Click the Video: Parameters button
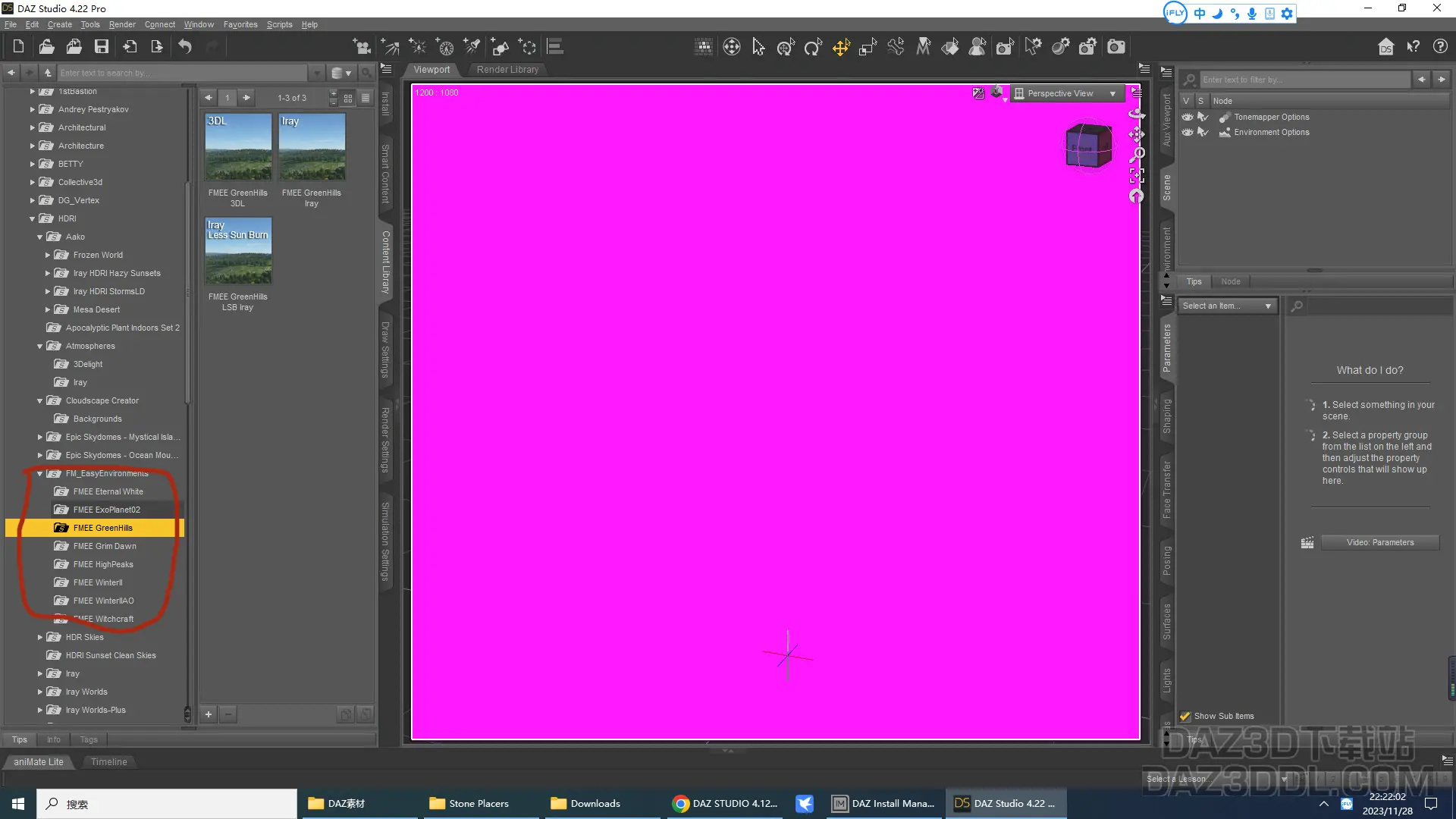Image resolution: width=1456 pixels, height=819 pixels. point(1380,542)
